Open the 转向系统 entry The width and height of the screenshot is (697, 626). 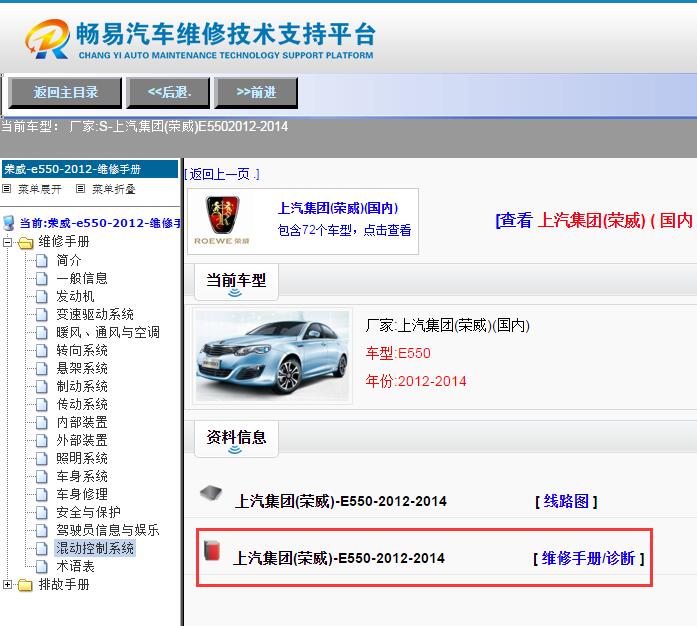coord(82,350)
